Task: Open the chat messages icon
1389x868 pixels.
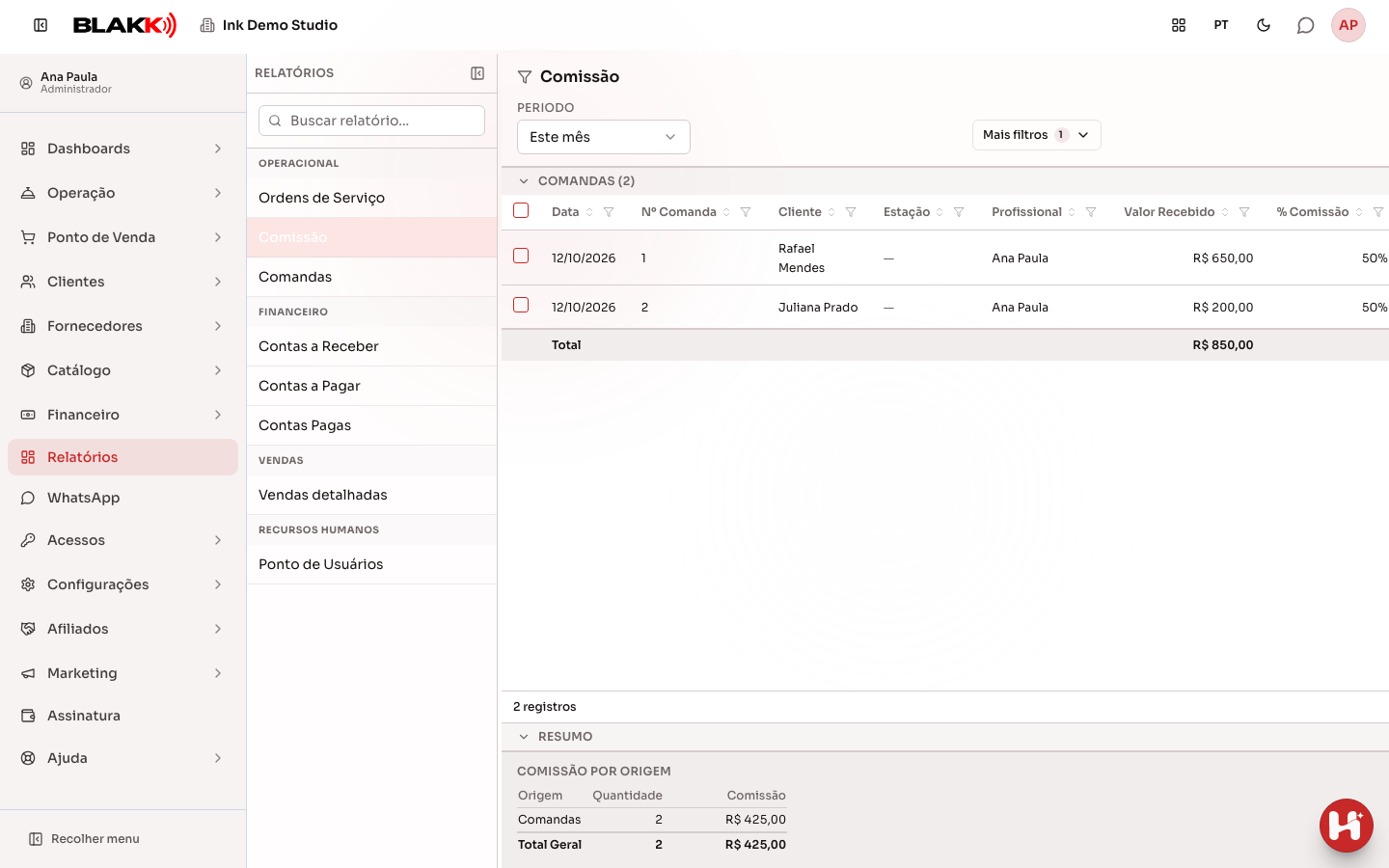Action: pyautogui.click(x=1306, y=25)
